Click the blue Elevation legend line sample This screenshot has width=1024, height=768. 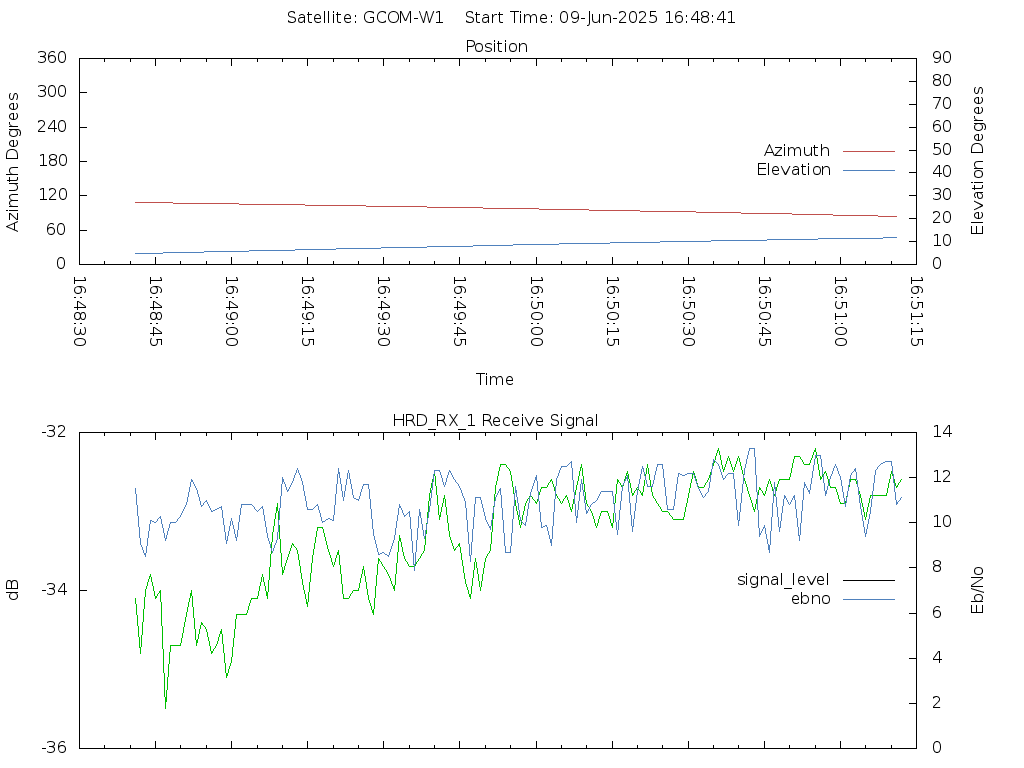869,170
